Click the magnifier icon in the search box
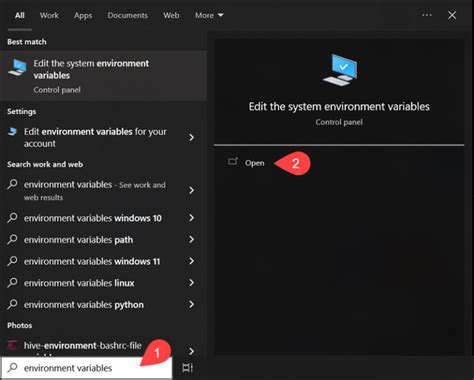The width and height of the screenshot is (474, 380). [x=13, y=368]
